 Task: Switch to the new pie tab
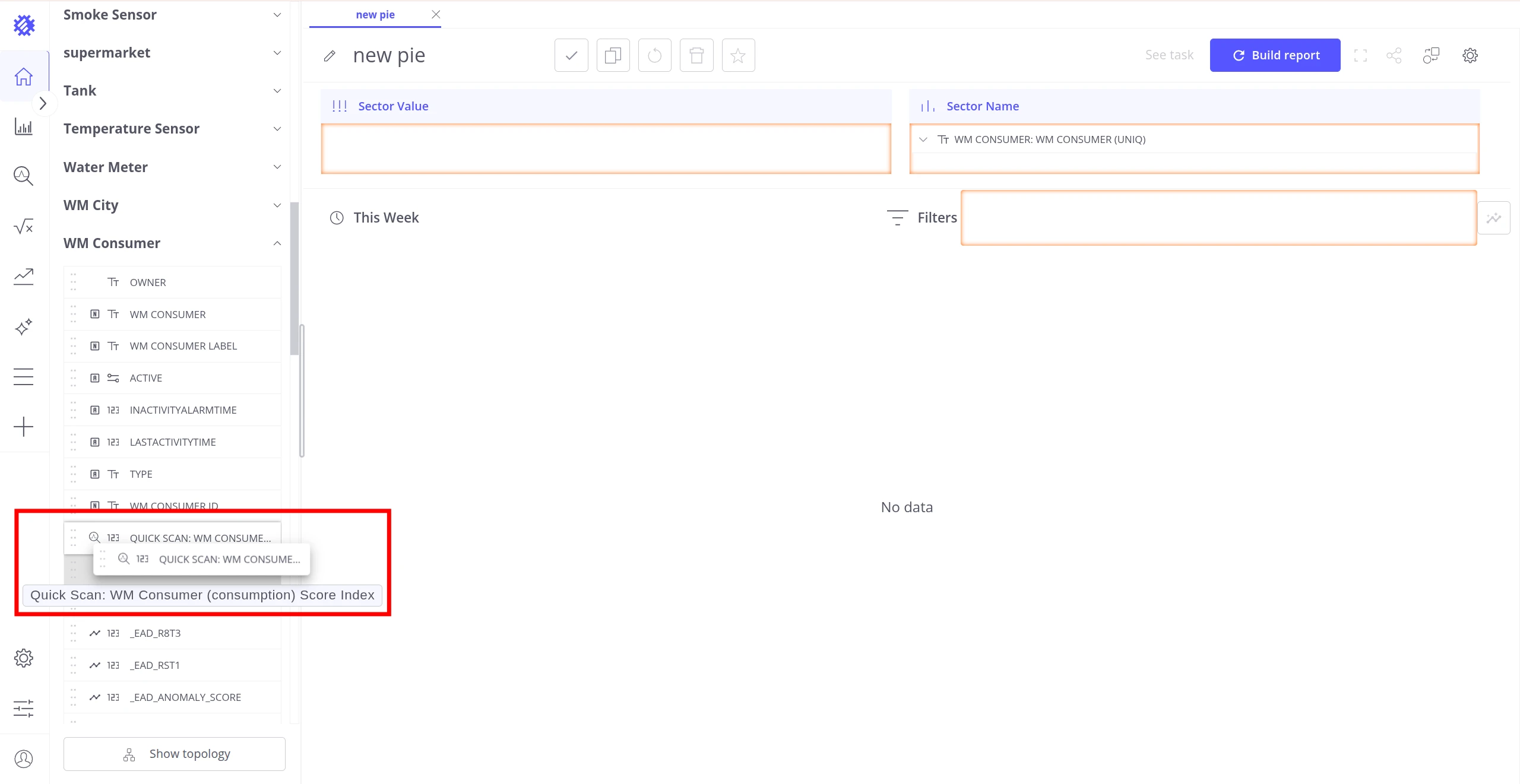pos(375,15)
